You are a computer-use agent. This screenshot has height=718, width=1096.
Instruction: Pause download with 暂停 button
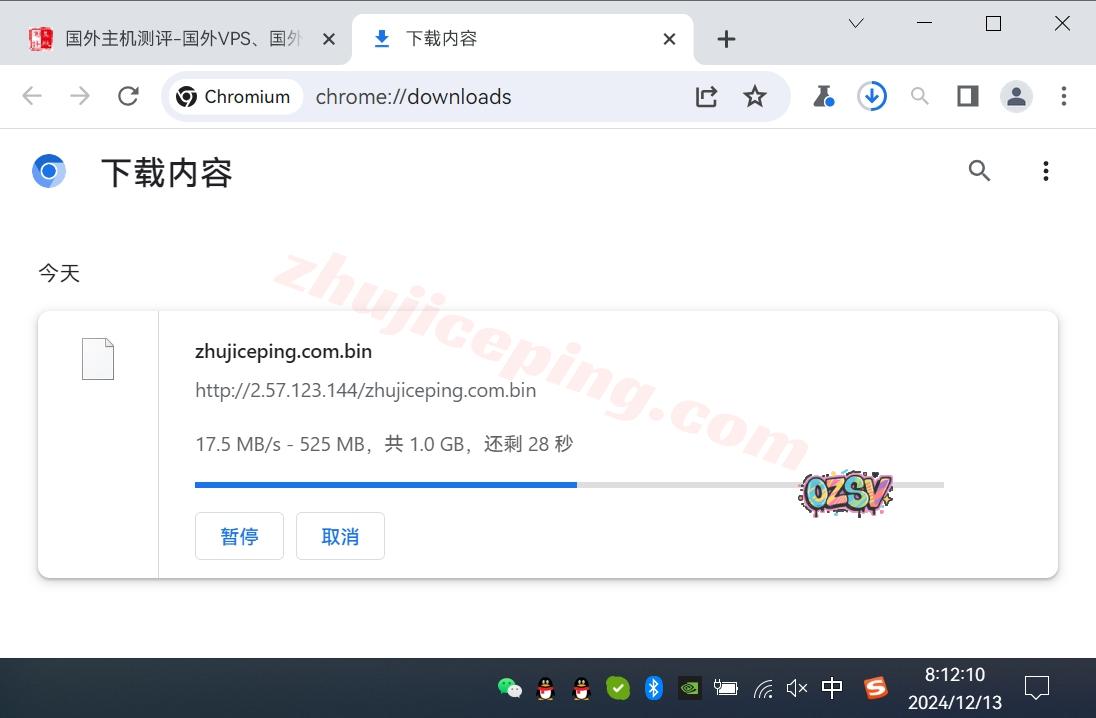click(239, 536)
